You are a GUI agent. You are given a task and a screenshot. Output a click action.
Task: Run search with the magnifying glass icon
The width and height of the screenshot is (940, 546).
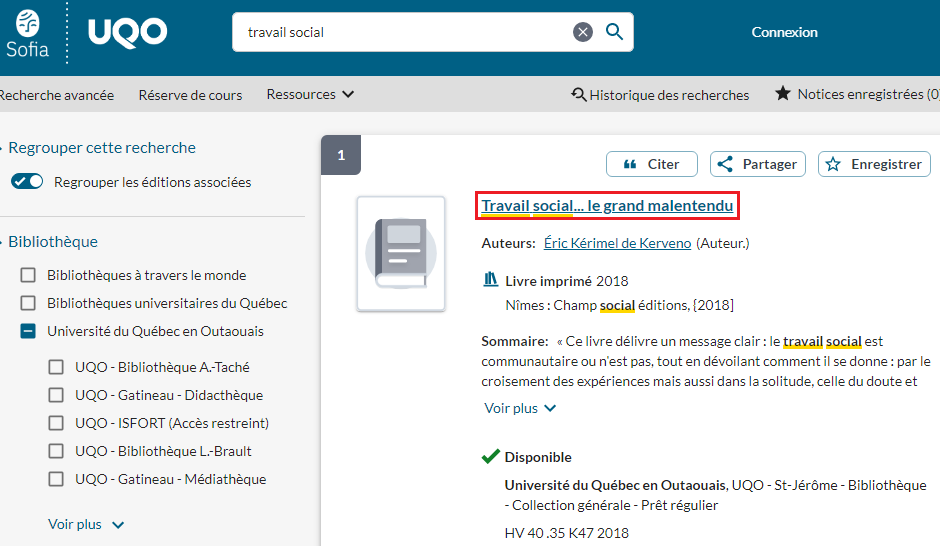pos(614,32)
